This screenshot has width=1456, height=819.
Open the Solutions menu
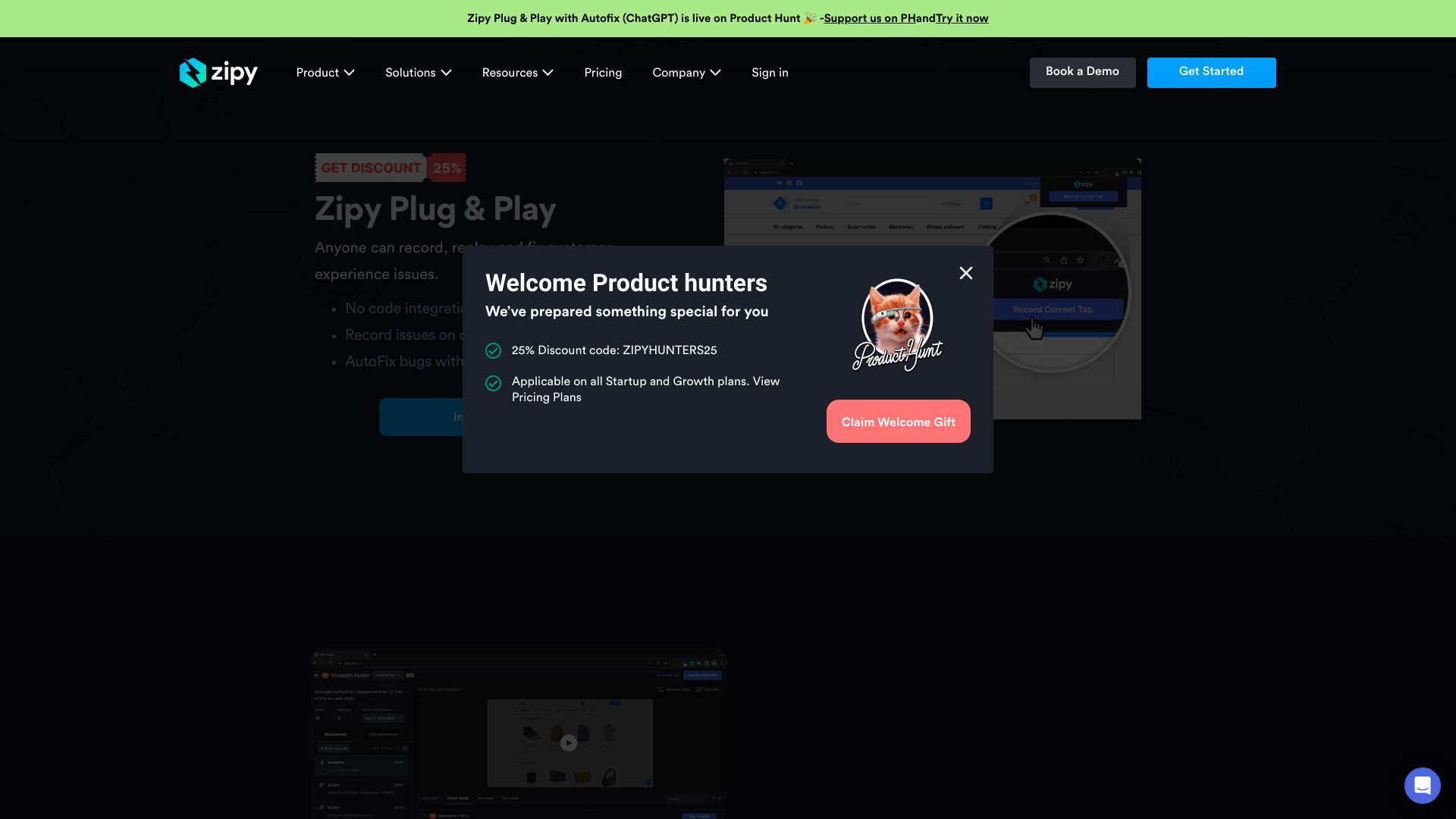pyautogui.click(x=419, y=73)
